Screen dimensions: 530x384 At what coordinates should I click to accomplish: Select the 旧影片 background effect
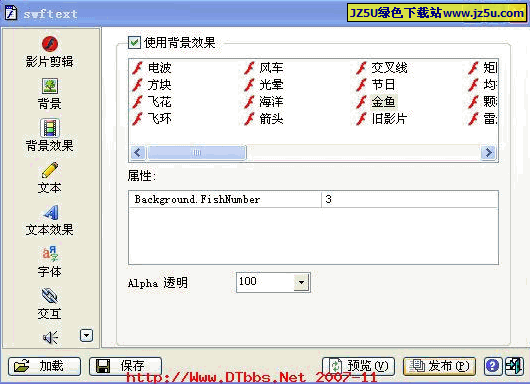coord(389,119)
